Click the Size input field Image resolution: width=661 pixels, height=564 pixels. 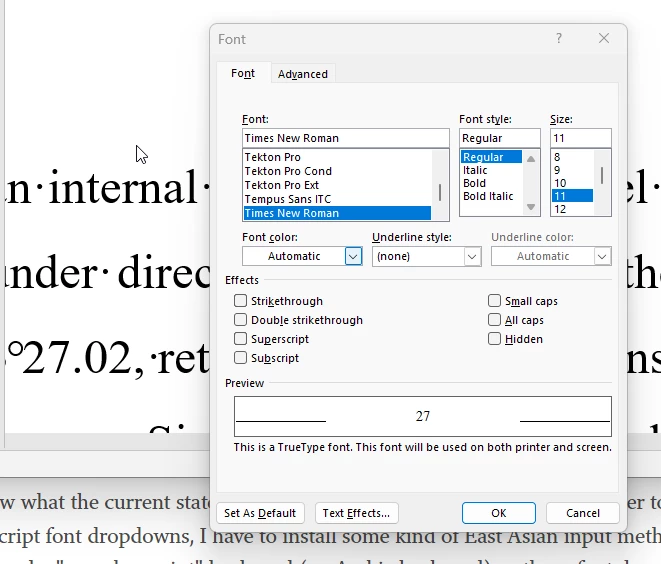tap(580, 138)
